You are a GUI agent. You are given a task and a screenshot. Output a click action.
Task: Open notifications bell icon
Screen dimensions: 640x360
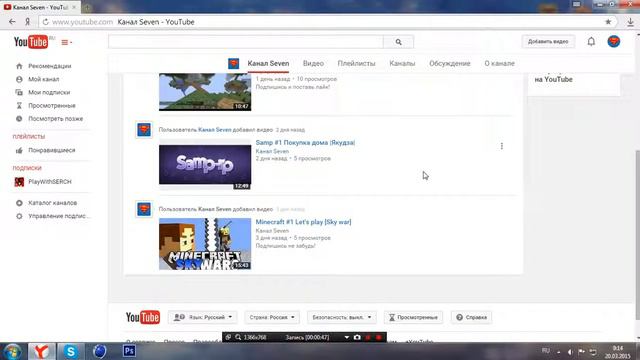click(591, 41)
